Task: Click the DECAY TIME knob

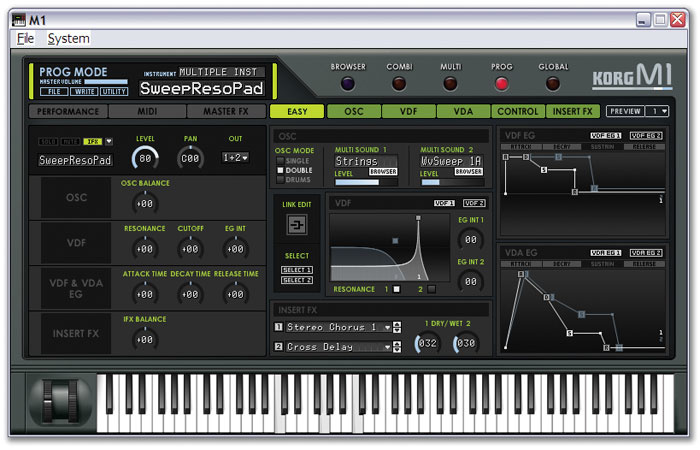Action: point(190,294)
